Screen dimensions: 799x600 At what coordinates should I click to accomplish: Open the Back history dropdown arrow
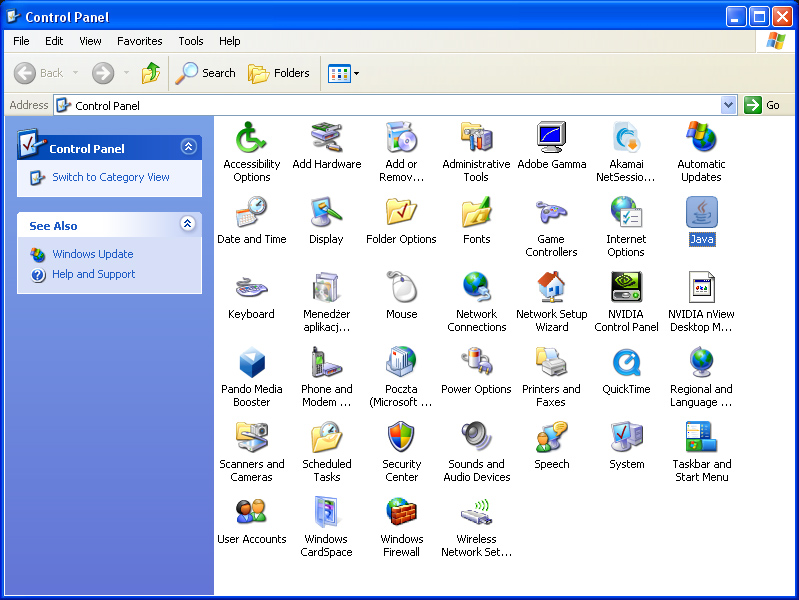click(75, 73)
